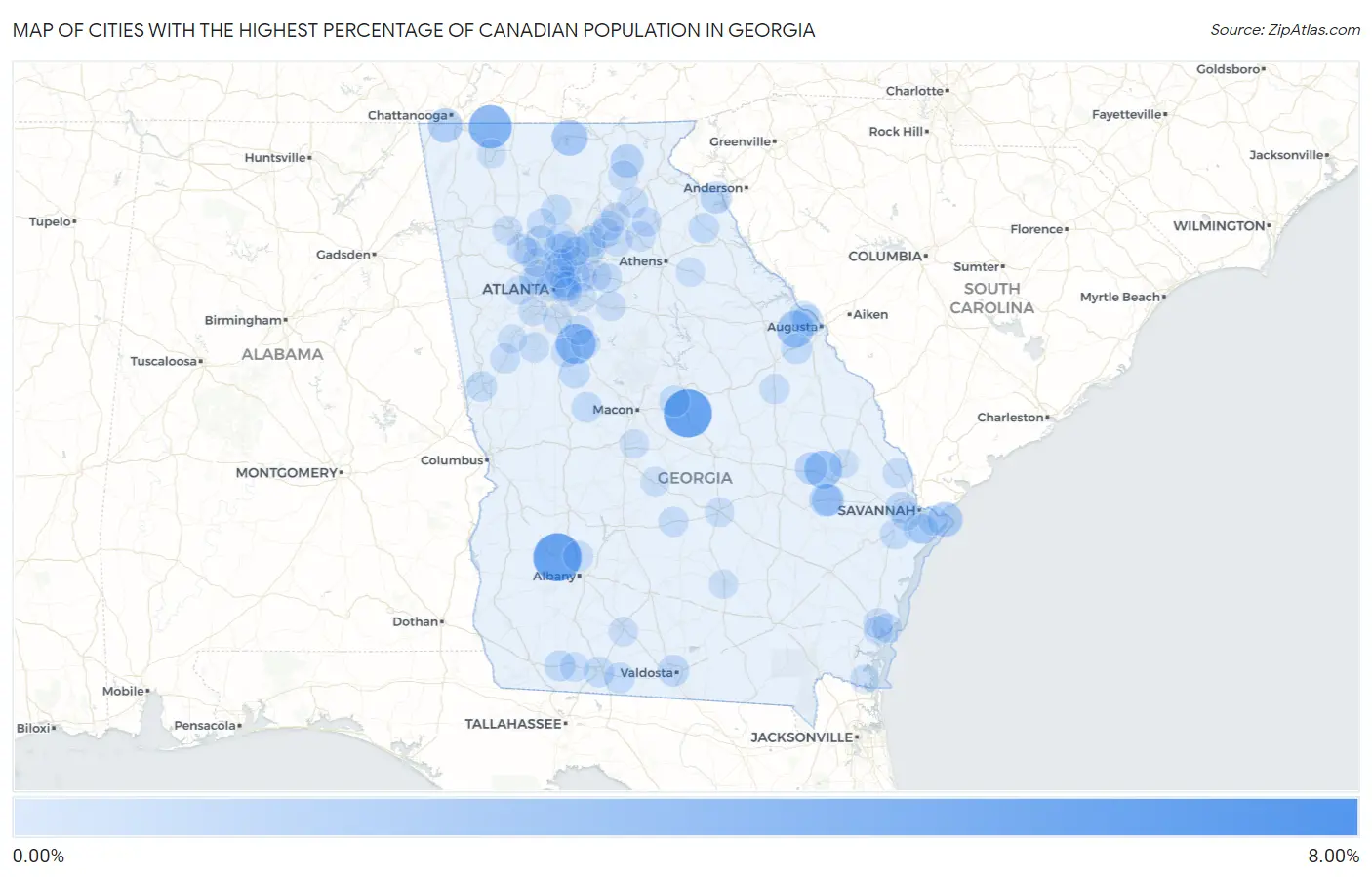The width and height of the screenshot is (1372, 877).
Task: Click the Tuscaloosa city label
Action: 164,362
